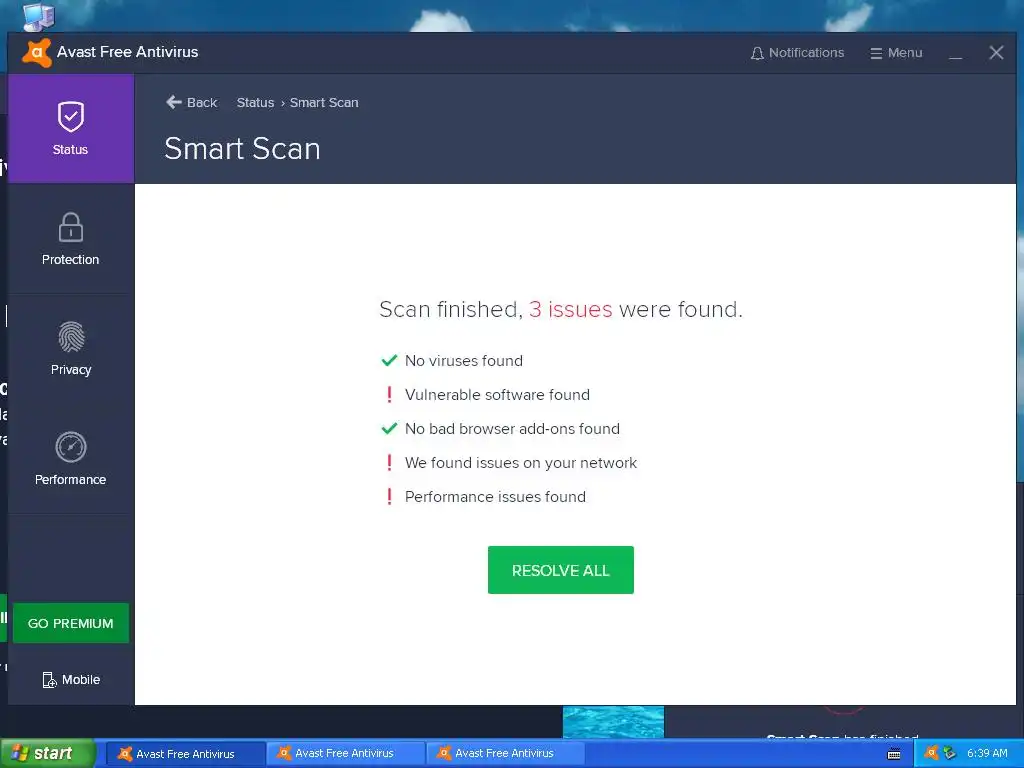Click the Avast tray icon
The image size is (1024, 768).
click(932, 754)
